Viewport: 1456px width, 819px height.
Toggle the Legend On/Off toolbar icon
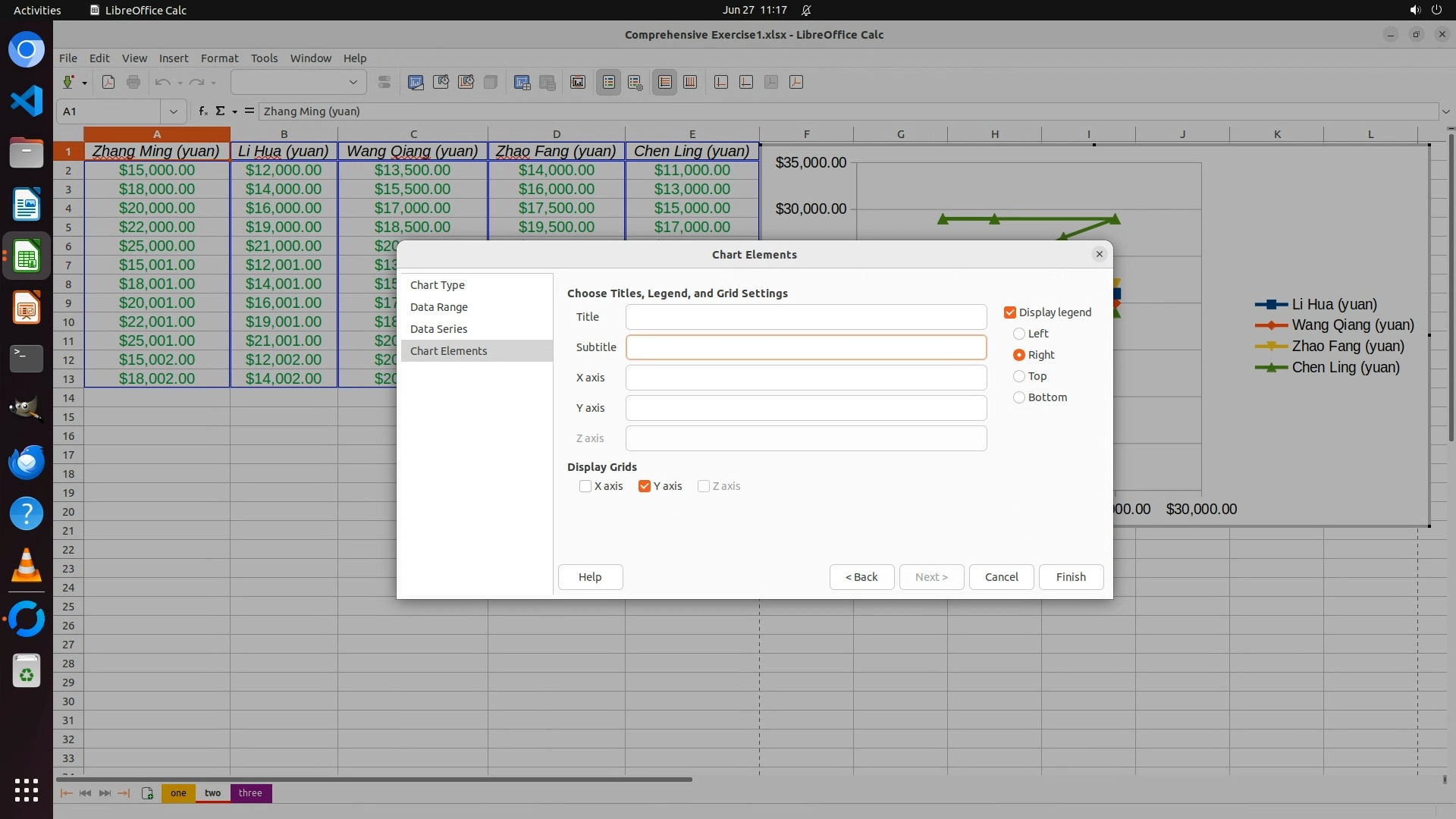coord(609,83)
